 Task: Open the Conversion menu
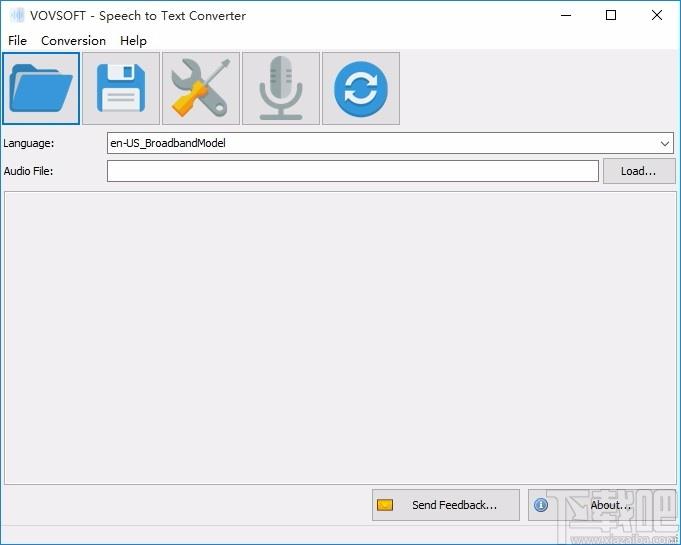pos(73,41)
